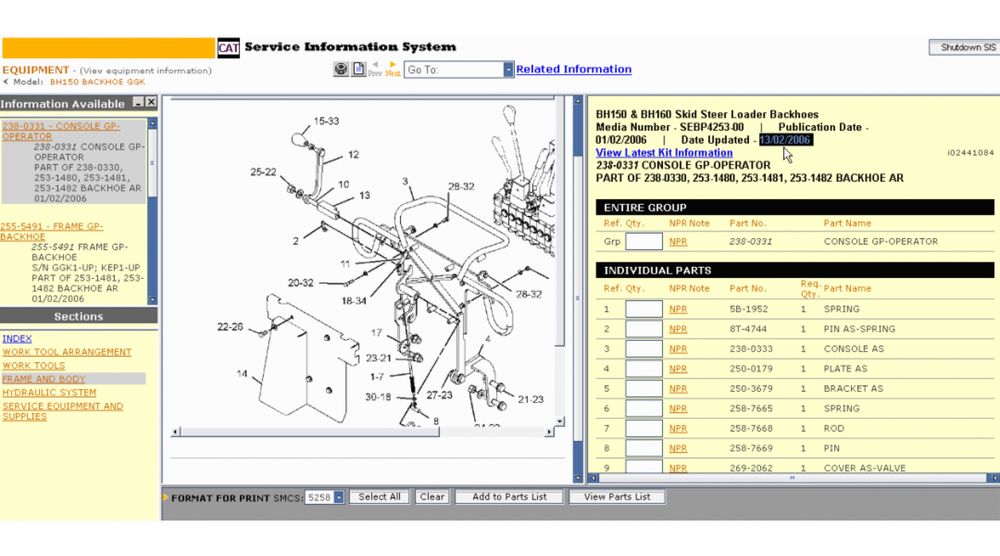Open the SMCS 5258 dropdown

pos(339,497)
